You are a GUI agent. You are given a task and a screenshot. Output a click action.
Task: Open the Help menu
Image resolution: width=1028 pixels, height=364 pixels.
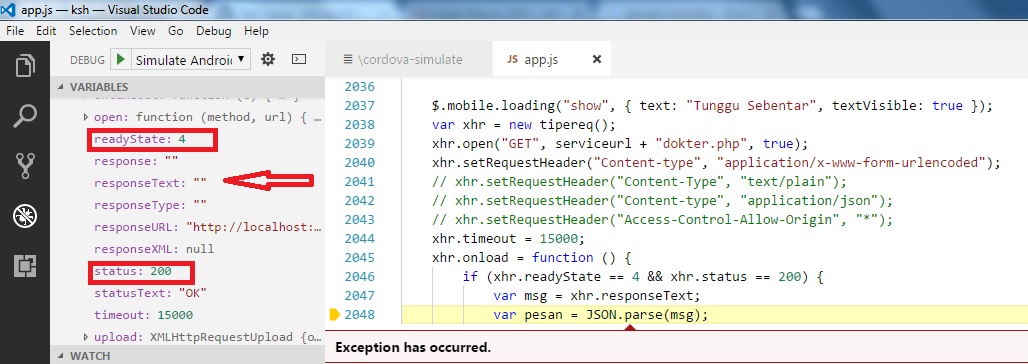[256, 31]
